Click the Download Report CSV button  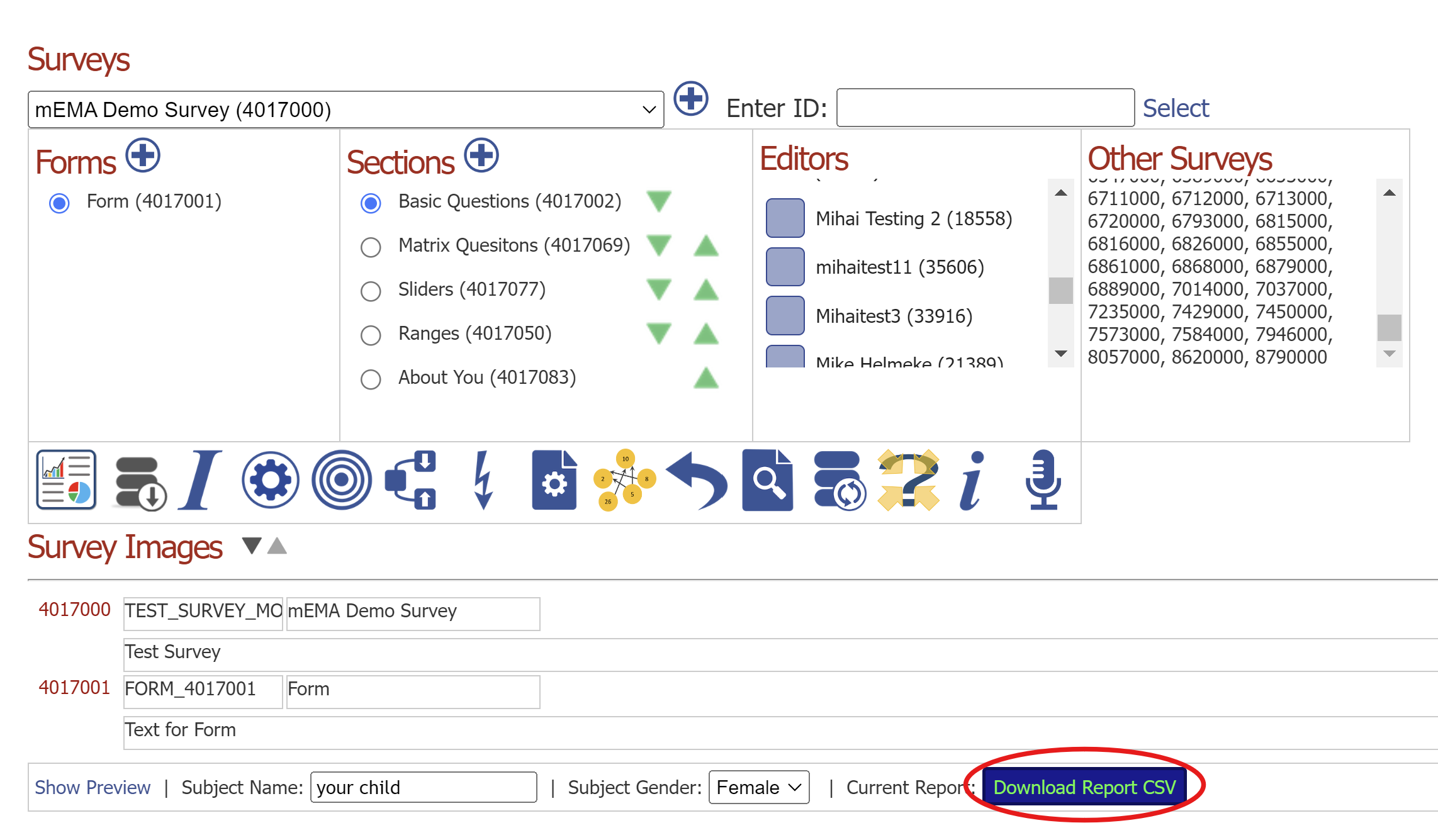click(1084, 787)
